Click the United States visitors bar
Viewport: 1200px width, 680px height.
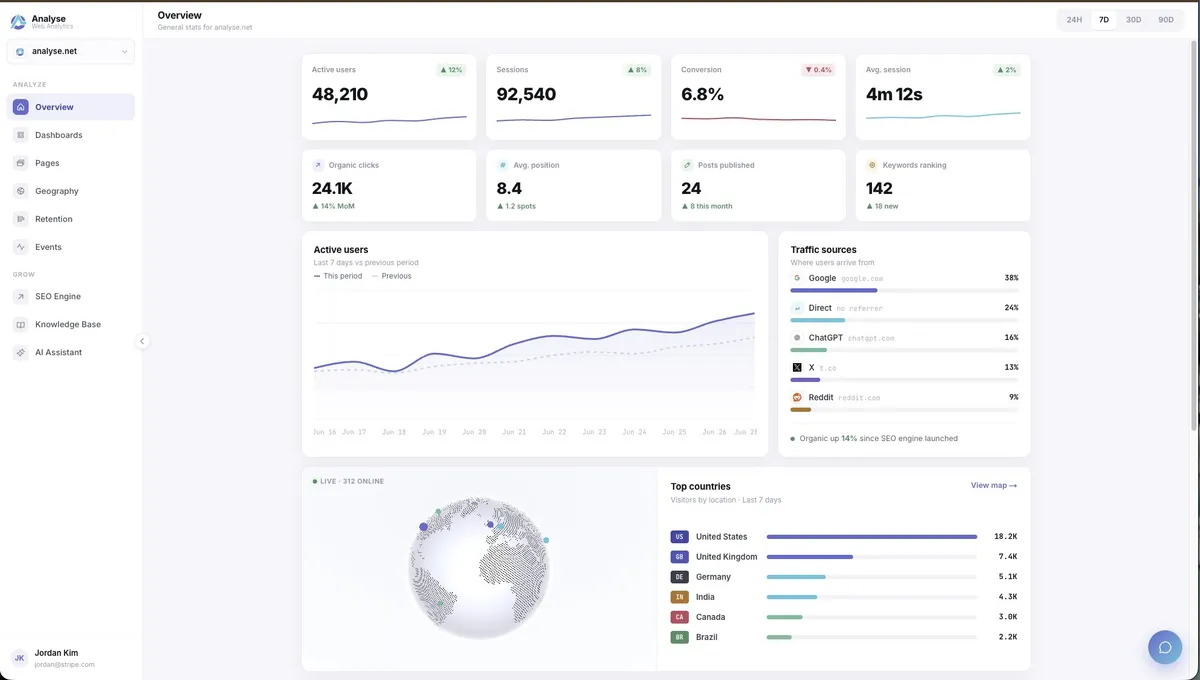pyautogui.click(x=872, y=537)
